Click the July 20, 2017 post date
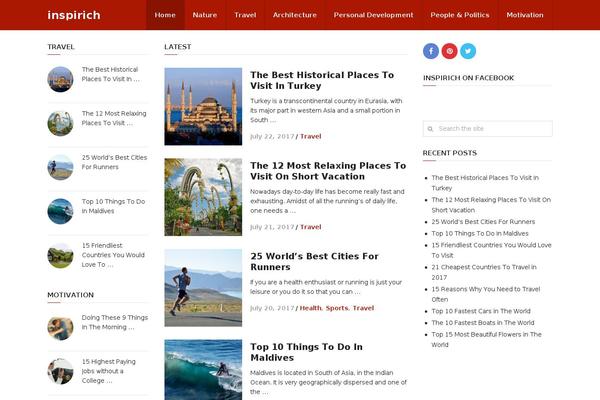 (272, 308)
